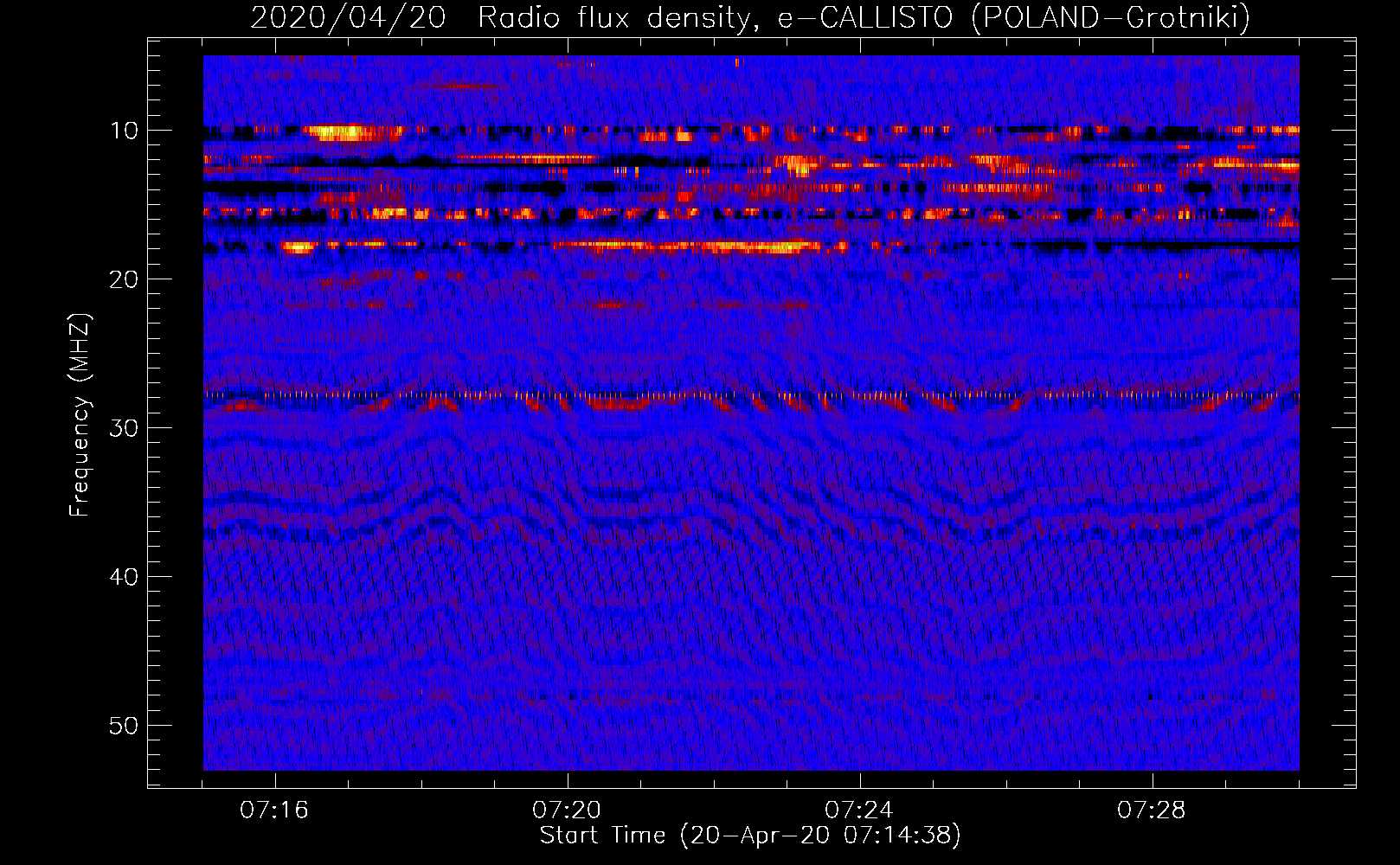The image size is (1400, 865).
Task: Click the 20 MHz frequency tick label
Action: click(x=125, y=279)
